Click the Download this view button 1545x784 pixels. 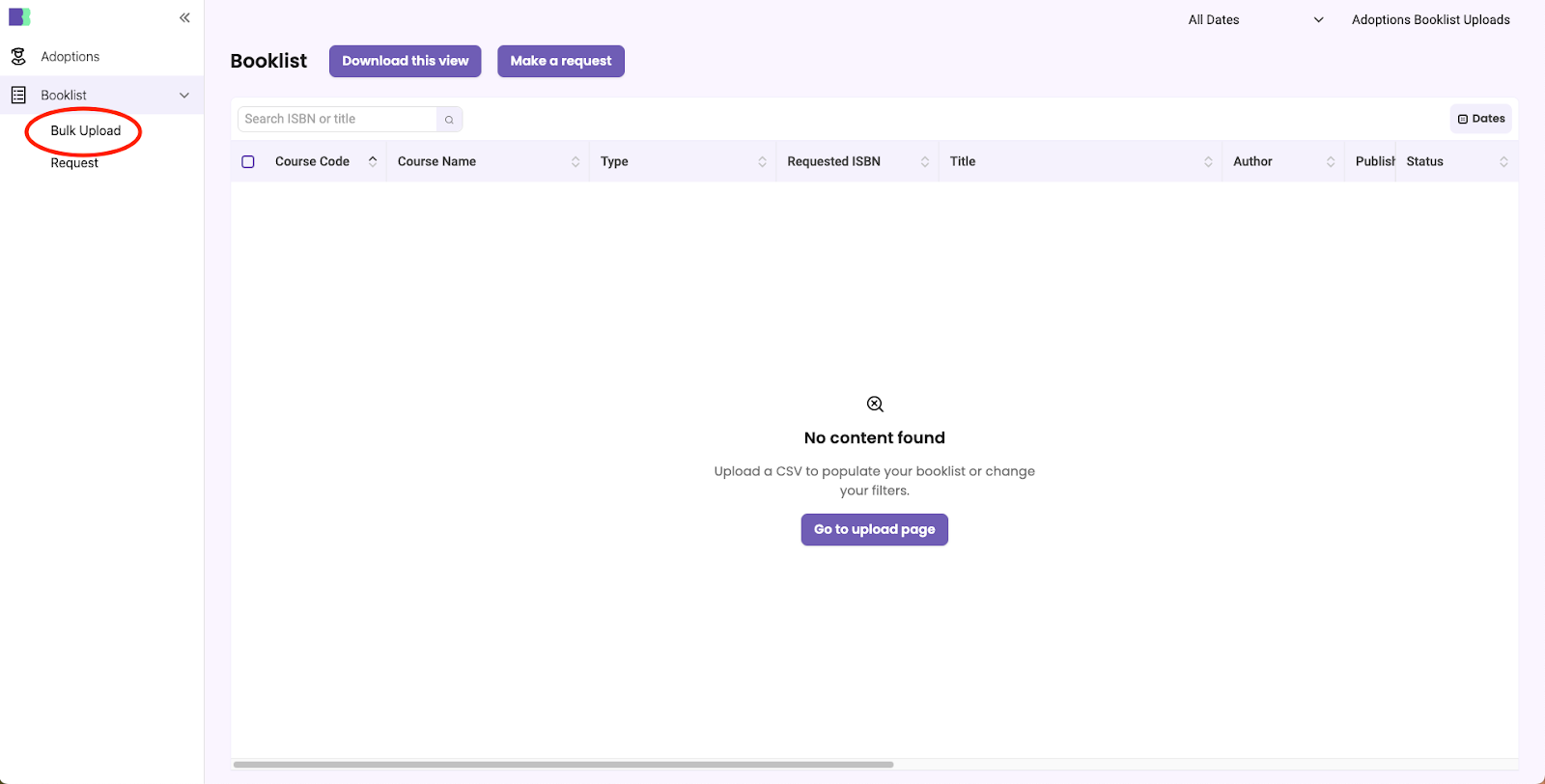[x=405, y=61]
